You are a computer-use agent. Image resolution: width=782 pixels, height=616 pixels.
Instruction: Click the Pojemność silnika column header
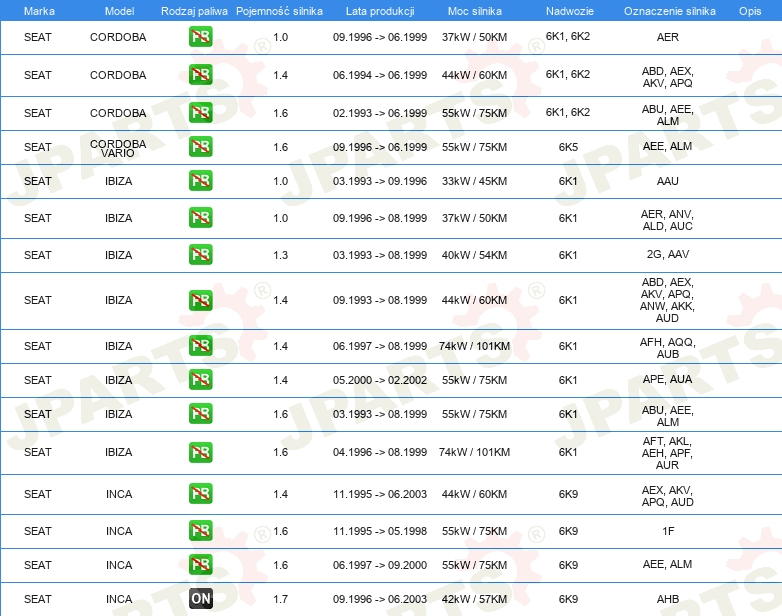[x=279, y=11]
